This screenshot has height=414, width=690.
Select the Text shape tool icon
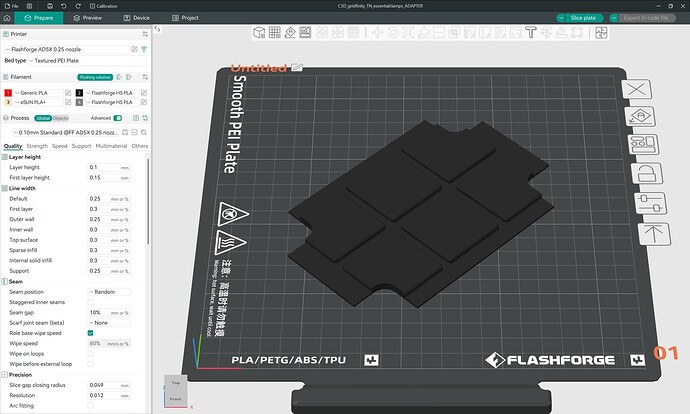pyautogui.click(x=531, y=33)
